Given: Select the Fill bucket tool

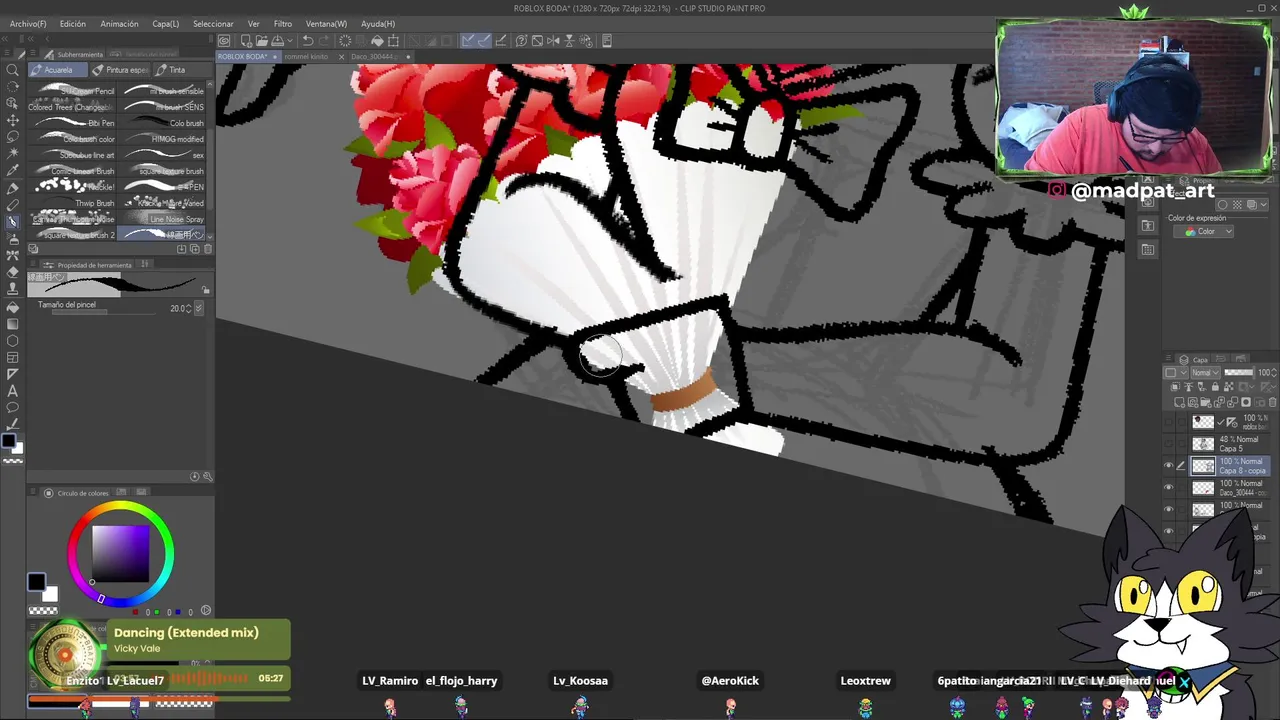Looking at the screenshot, I should (x=13, y=308).
